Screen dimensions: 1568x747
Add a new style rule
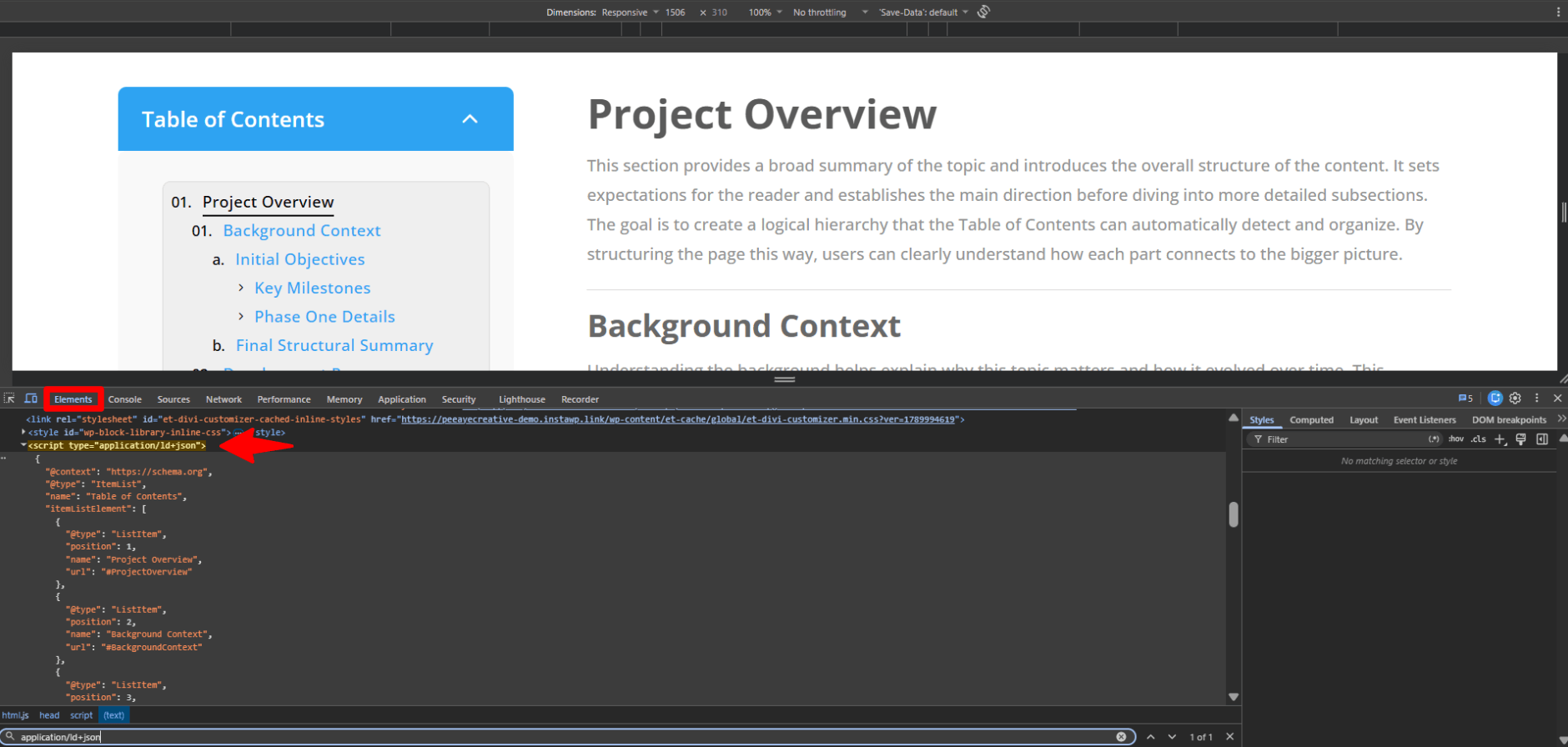pyautogui.click(x=1500, y=439)
